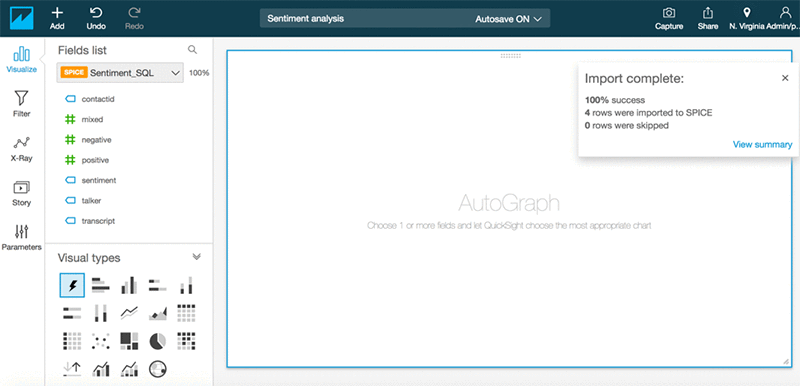Click the Add plus icon
The width and height of the screenshot is (800, 386).
coord(57,12)
